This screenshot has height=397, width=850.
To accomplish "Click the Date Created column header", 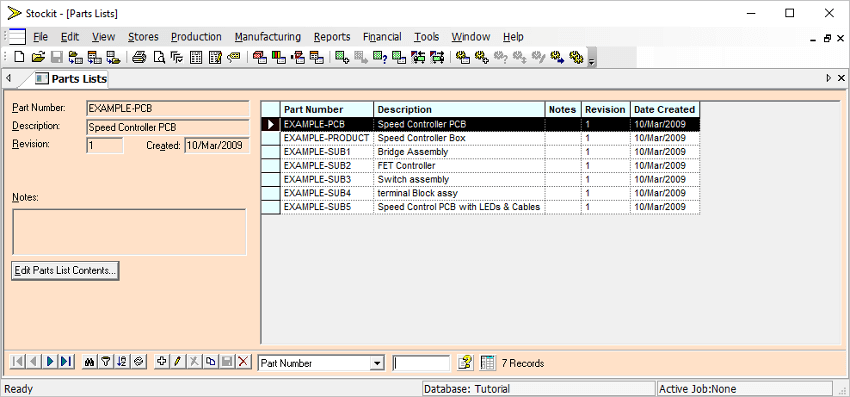I will click(x=665, y=110).
